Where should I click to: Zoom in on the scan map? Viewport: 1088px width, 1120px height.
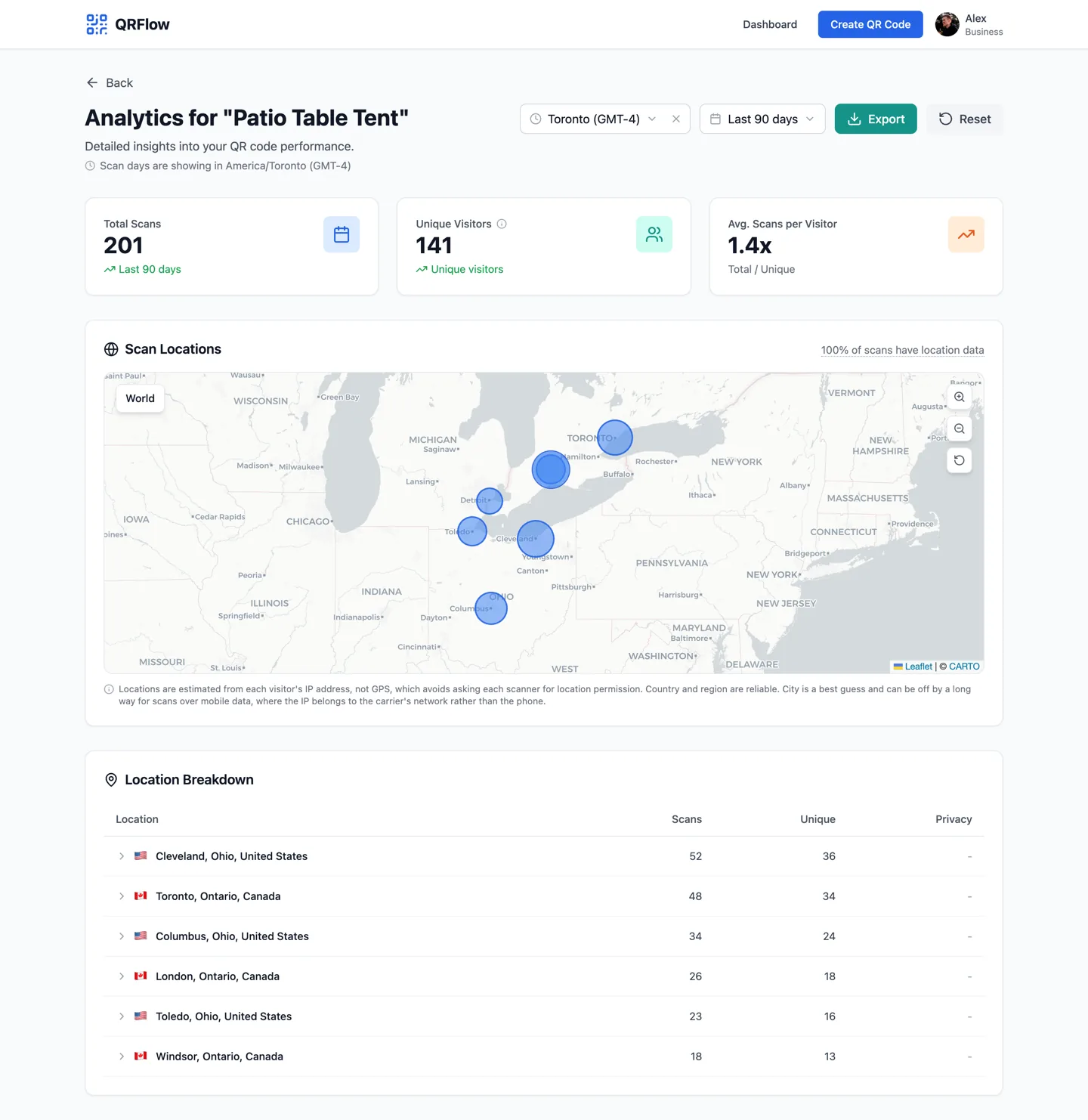(960, 397)
